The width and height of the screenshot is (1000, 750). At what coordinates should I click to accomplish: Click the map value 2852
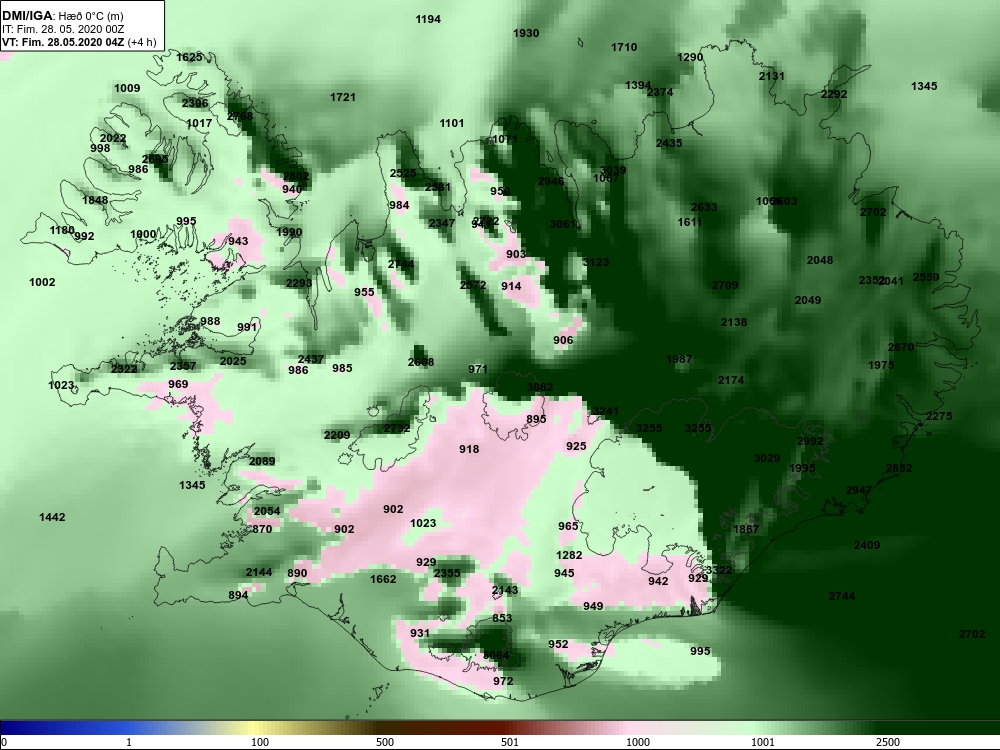click(x=899, y=468)
